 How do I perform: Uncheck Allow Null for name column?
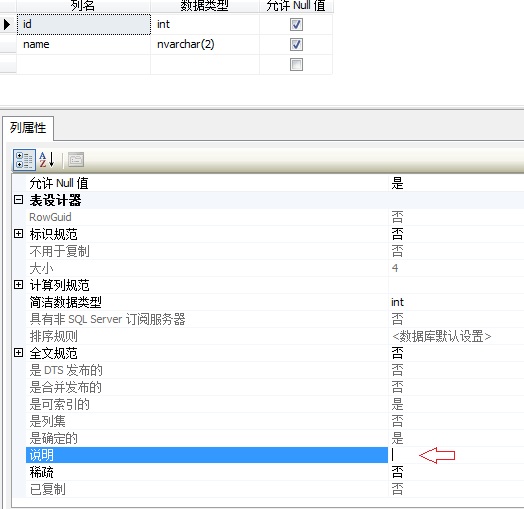click(296, 44)
